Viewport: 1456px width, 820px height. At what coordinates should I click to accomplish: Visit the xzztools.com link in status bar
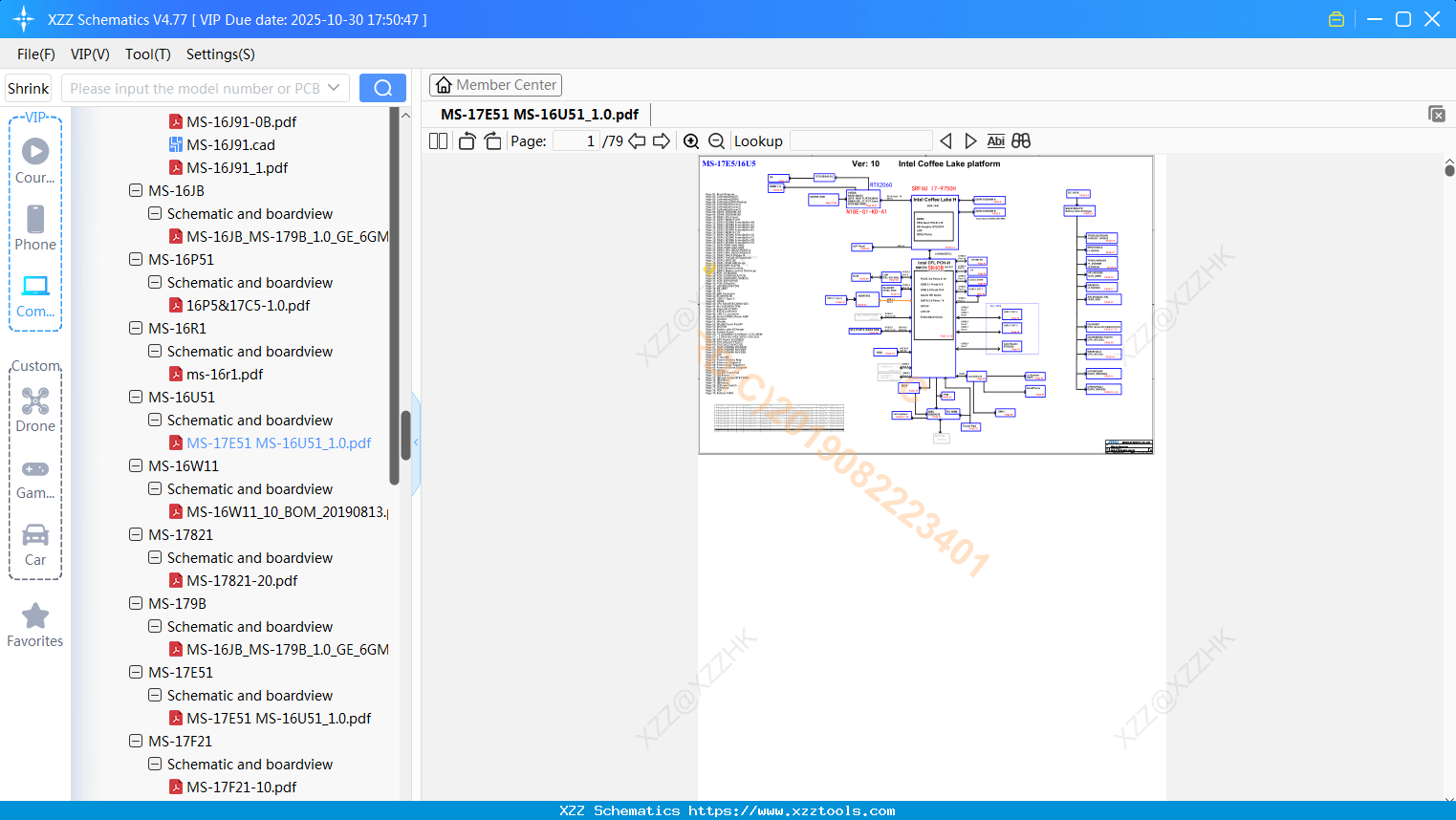pos(792,810)
